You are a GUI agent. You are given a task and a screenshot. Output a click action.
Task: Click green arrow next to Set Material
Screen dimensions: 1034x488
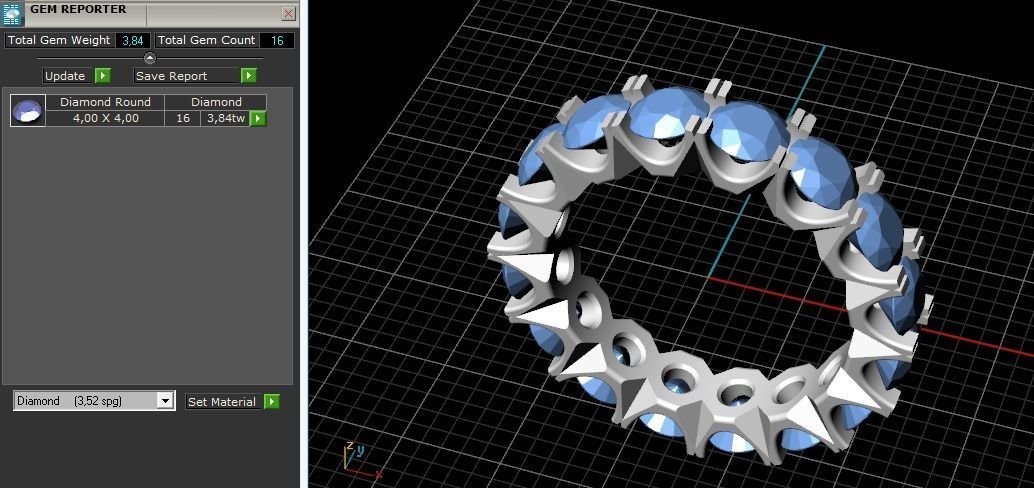272,402
